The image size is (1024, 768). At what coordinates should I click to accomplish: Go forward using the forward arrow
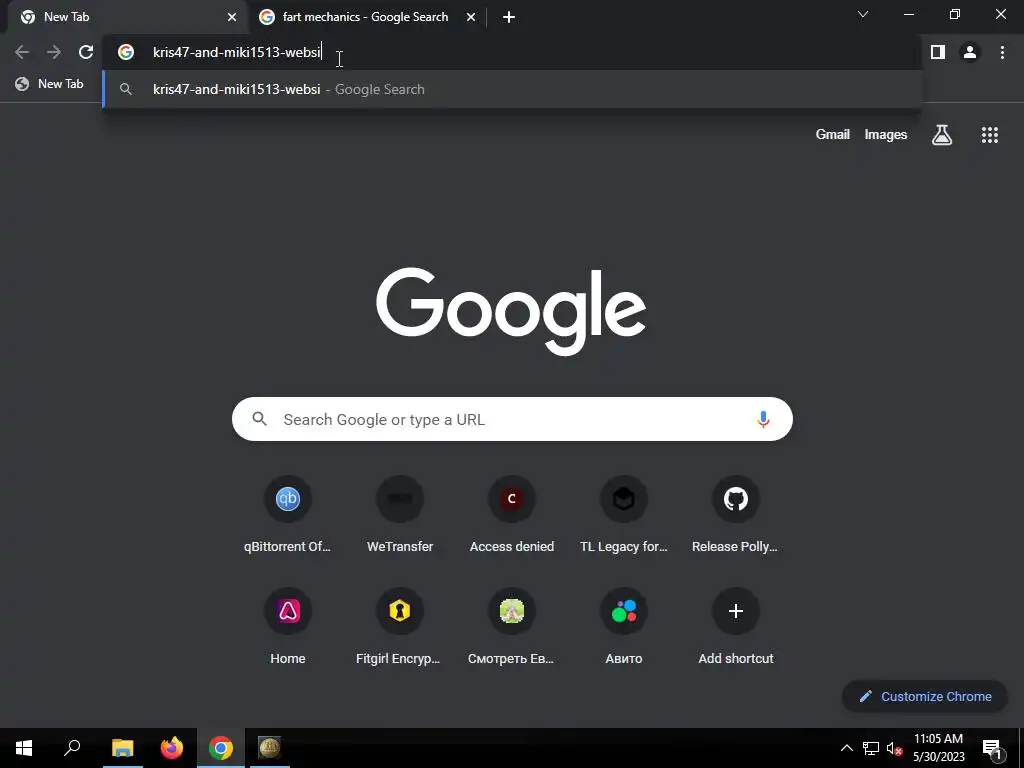coord(54,52)
